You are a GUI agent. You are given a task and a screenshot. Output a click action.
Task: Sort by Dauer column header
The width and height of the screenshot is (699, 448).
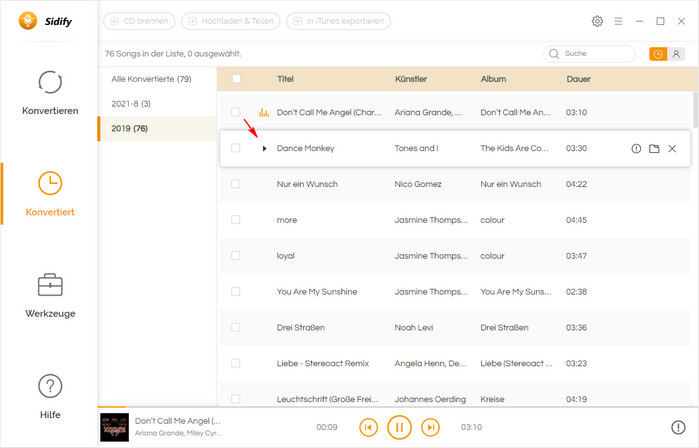point(579,79)
